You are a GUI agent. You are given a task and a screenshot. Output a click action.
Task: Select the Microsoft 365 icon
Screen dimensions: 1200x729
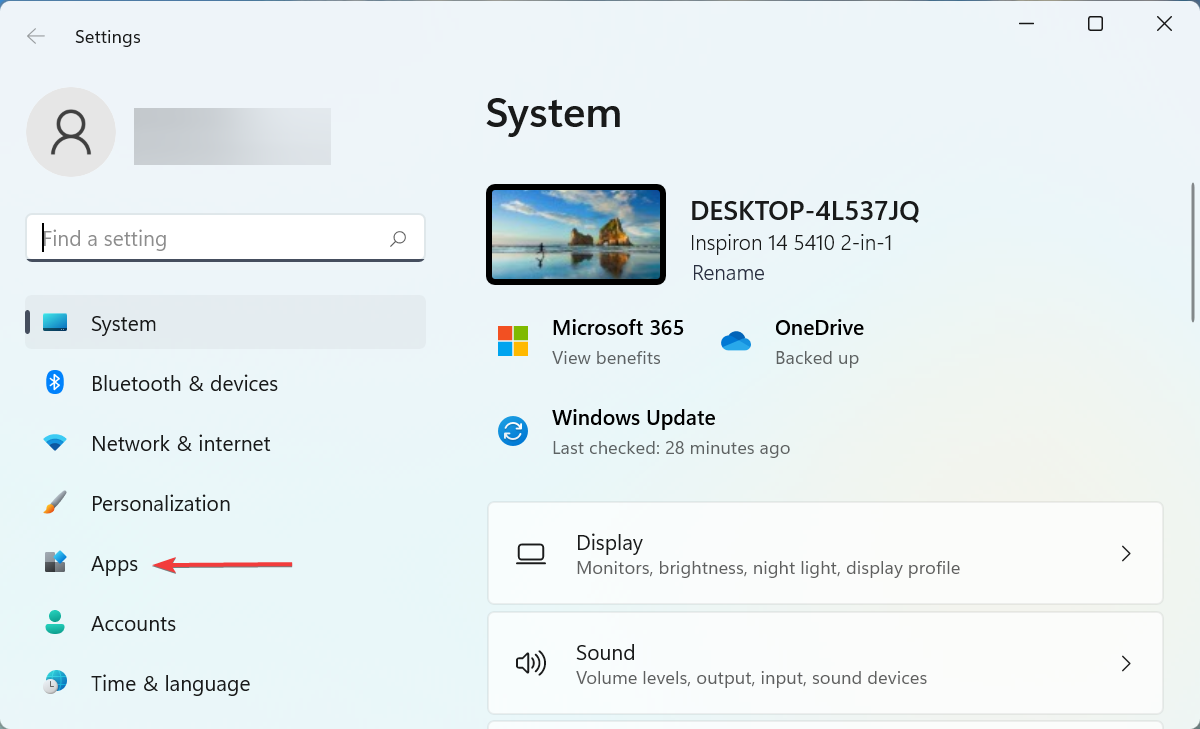tap(513, 341)
